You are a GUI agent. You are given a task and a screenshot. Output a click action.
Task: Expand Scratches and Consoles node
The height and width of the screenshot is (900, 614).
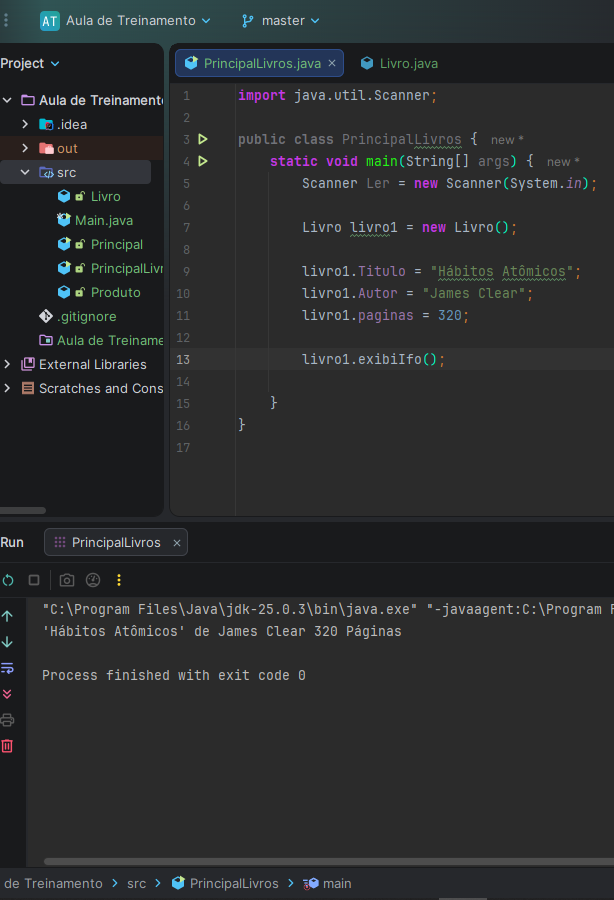(x=7, y=388)
